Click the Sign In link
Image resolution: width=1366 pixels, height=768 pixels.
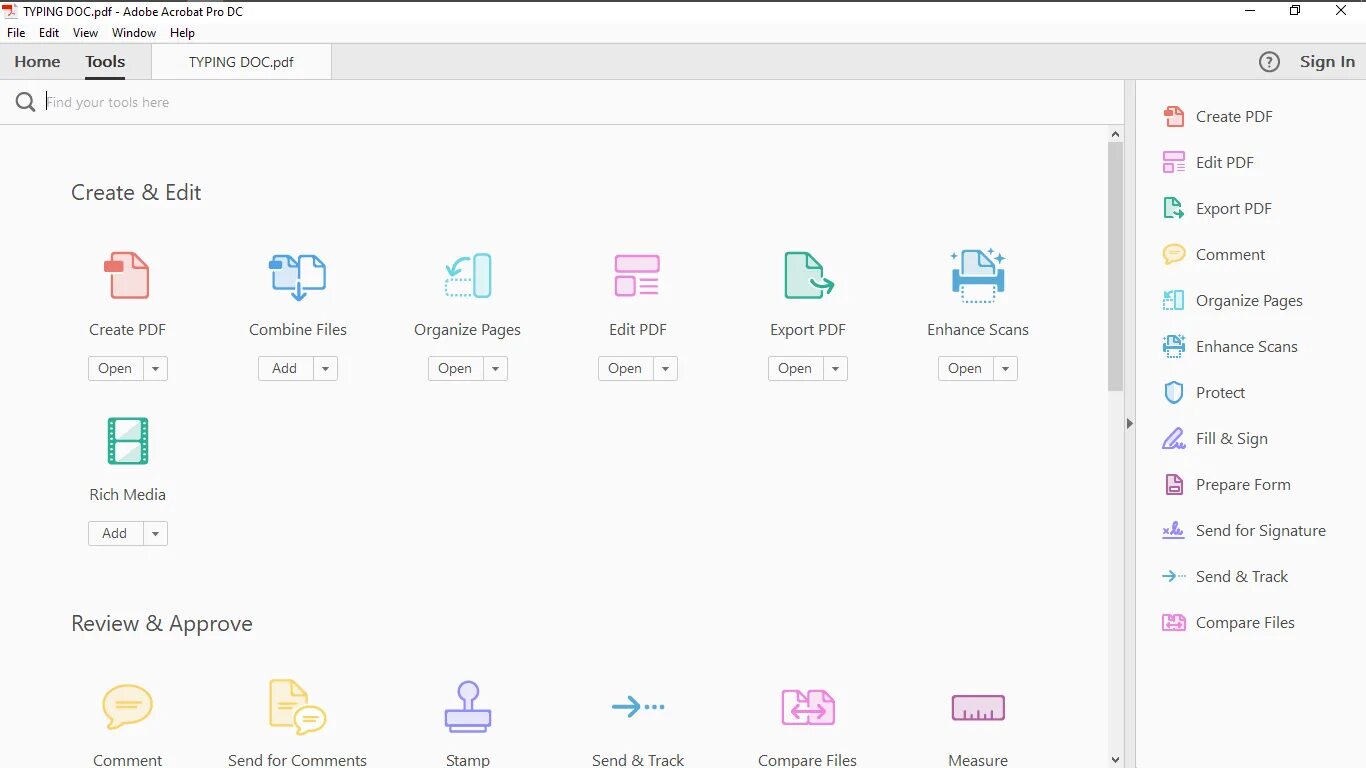[x=1327, y=62]
